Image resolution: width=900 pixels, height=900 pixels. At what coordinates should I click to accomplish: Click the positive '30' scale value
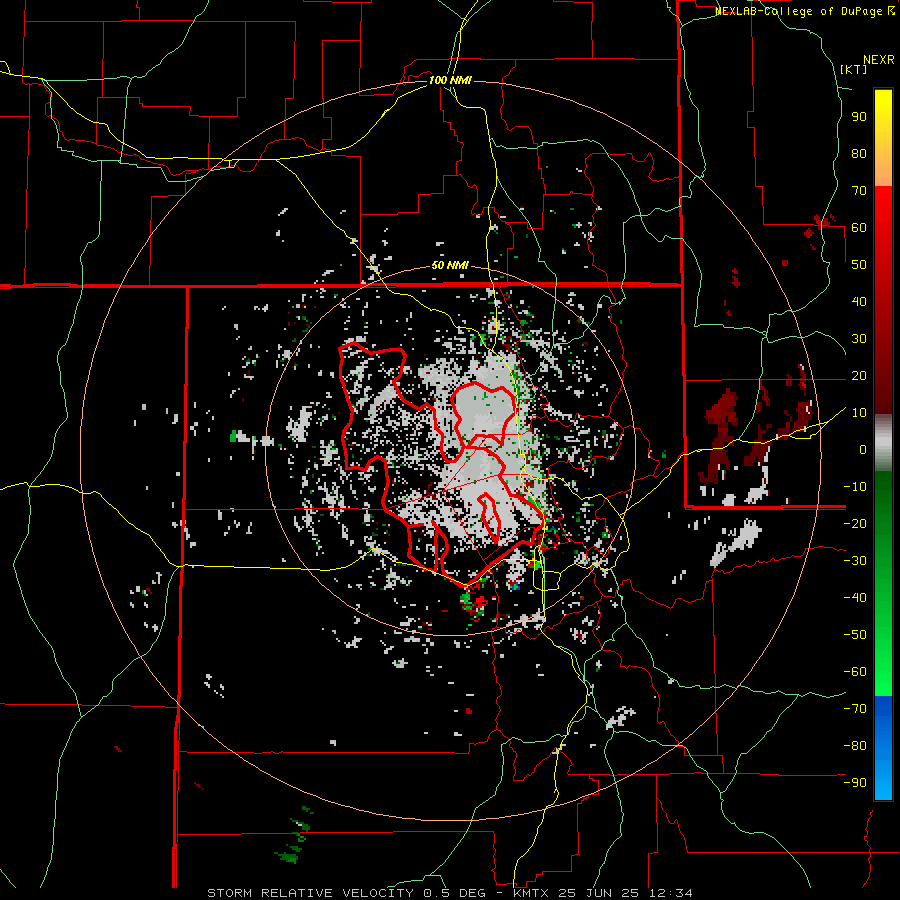click(859, 339)
